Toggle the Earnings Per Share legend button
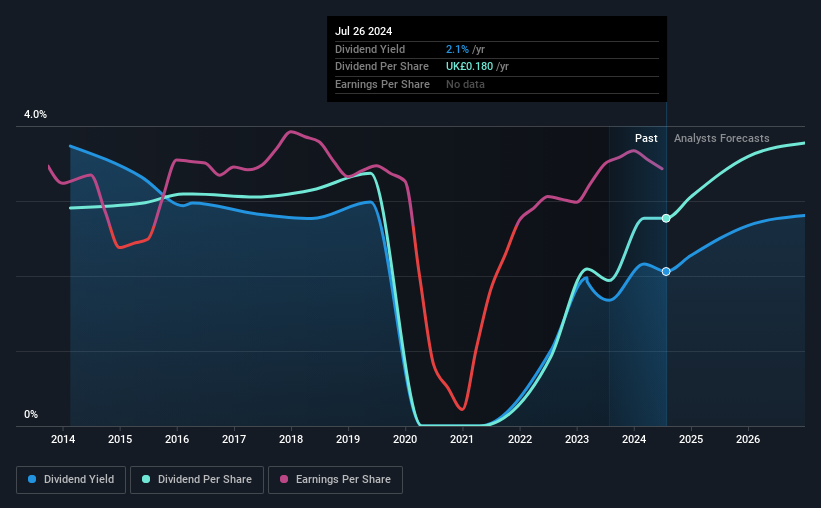The height and width of the screenshot is (508, 821). (335, 480)
